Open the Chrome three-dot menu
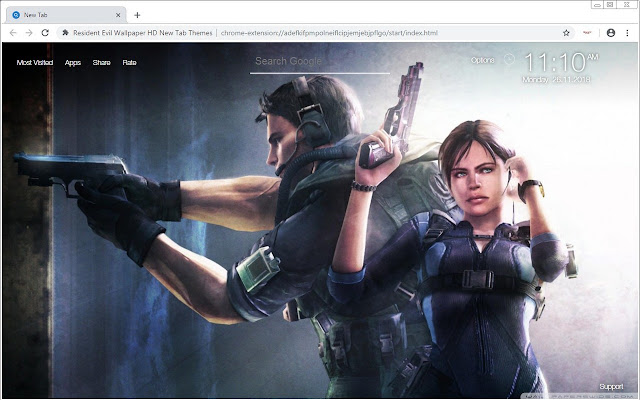This screenshot has width=640, height=400. [x=627, y=33]
